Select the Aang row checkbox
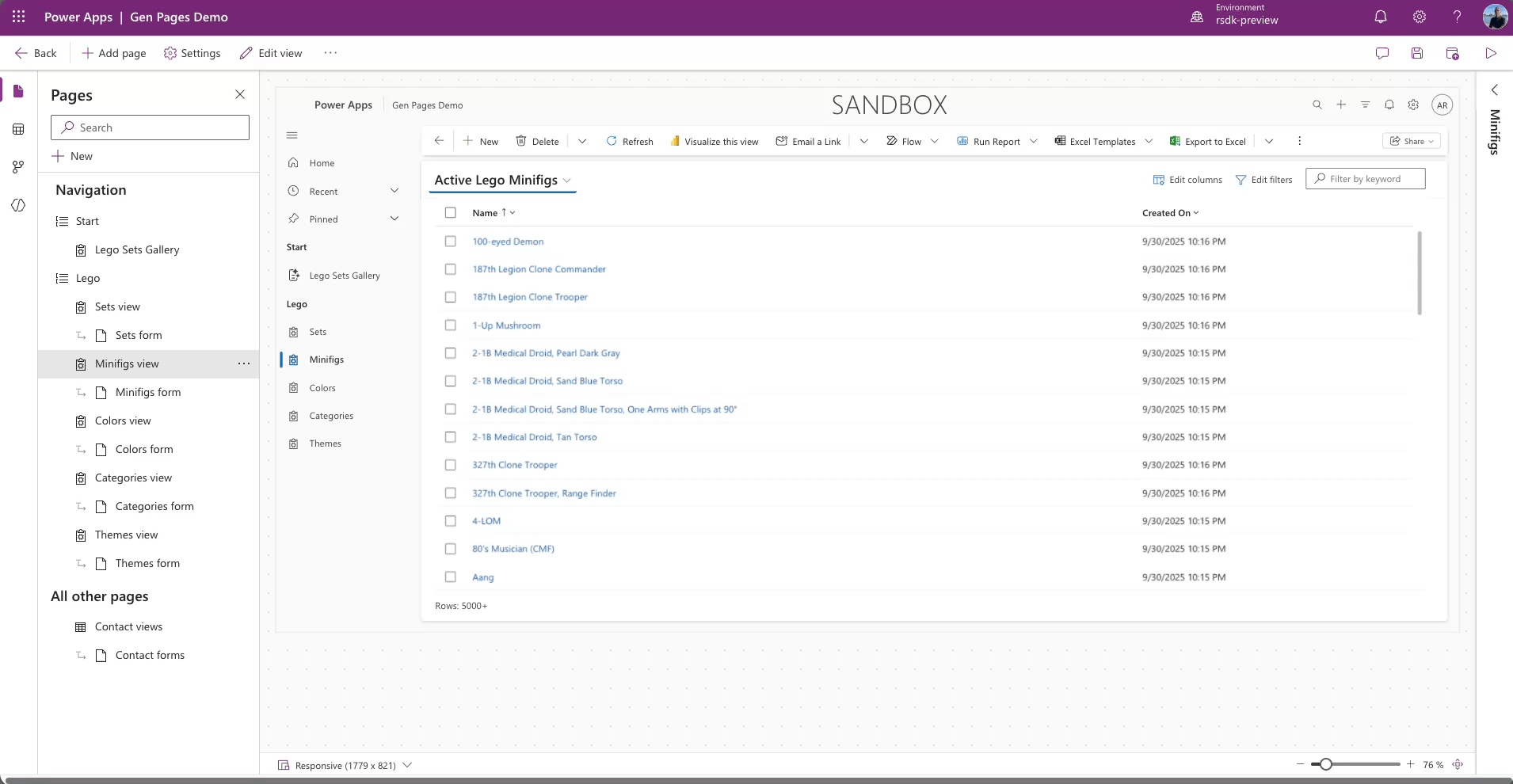Screen dimensions: 1513x784 [x=450, y=577]
